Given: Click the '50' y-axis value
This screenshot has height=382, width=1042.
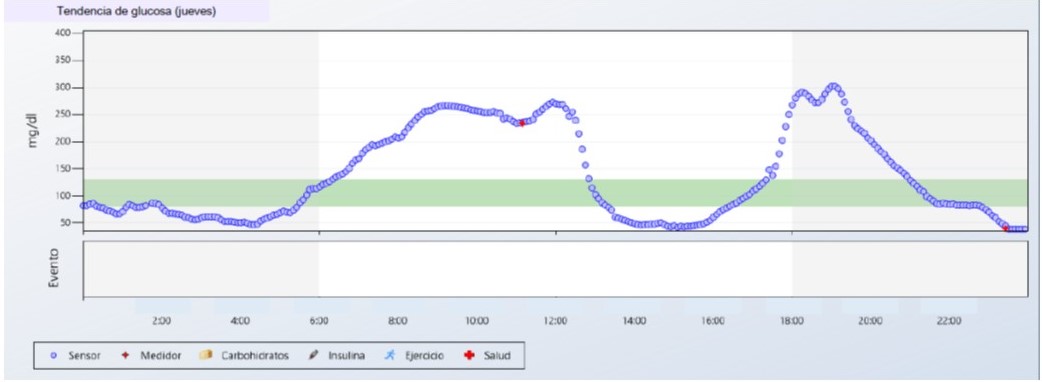Looking at the screenshot, I should 66,223.
